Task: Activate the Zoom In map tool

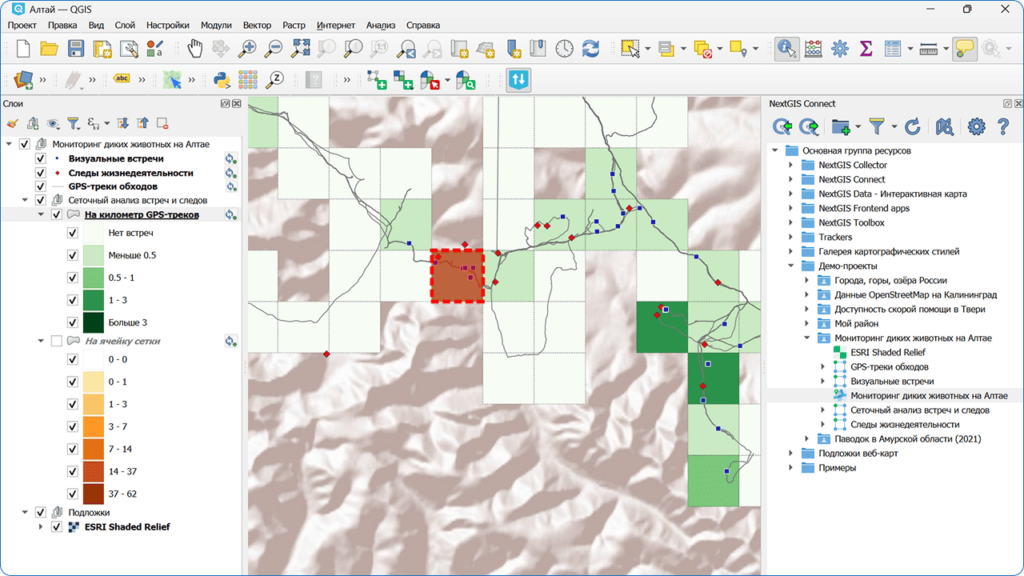Action: pyautogui.click(x=249, y=47)
